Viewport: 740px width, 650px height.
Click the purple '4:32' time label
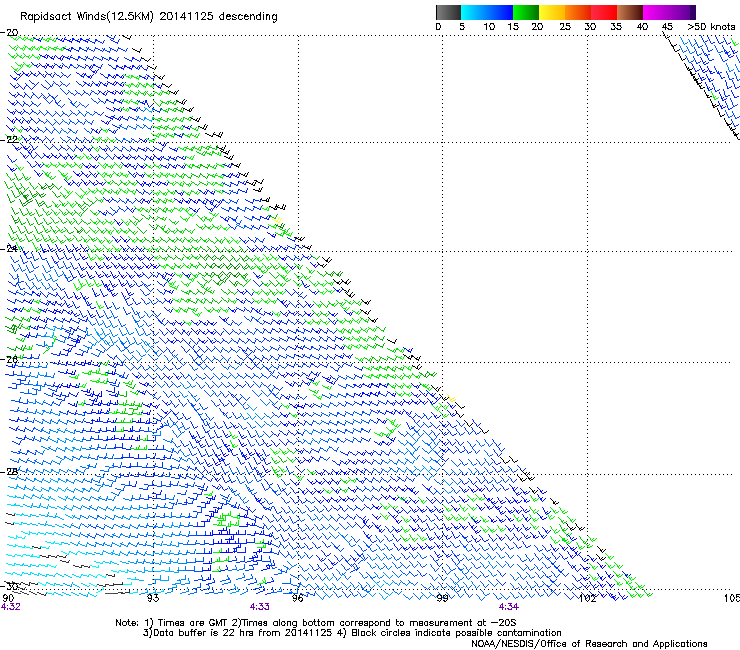pyautogui.click(x=10, y=607)
